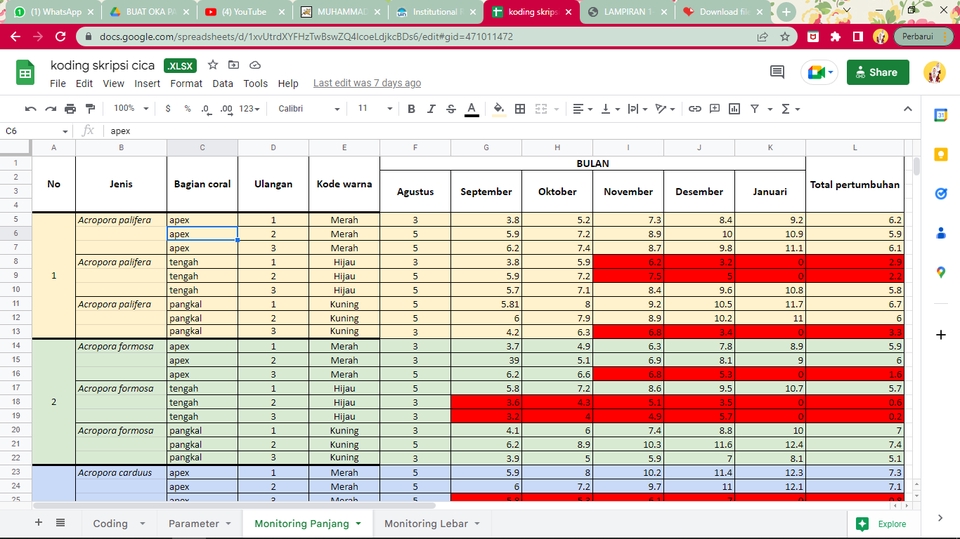This screenshot has height=539, width=960.
Task: Open Sheets home icon
Action: point(25,73)
